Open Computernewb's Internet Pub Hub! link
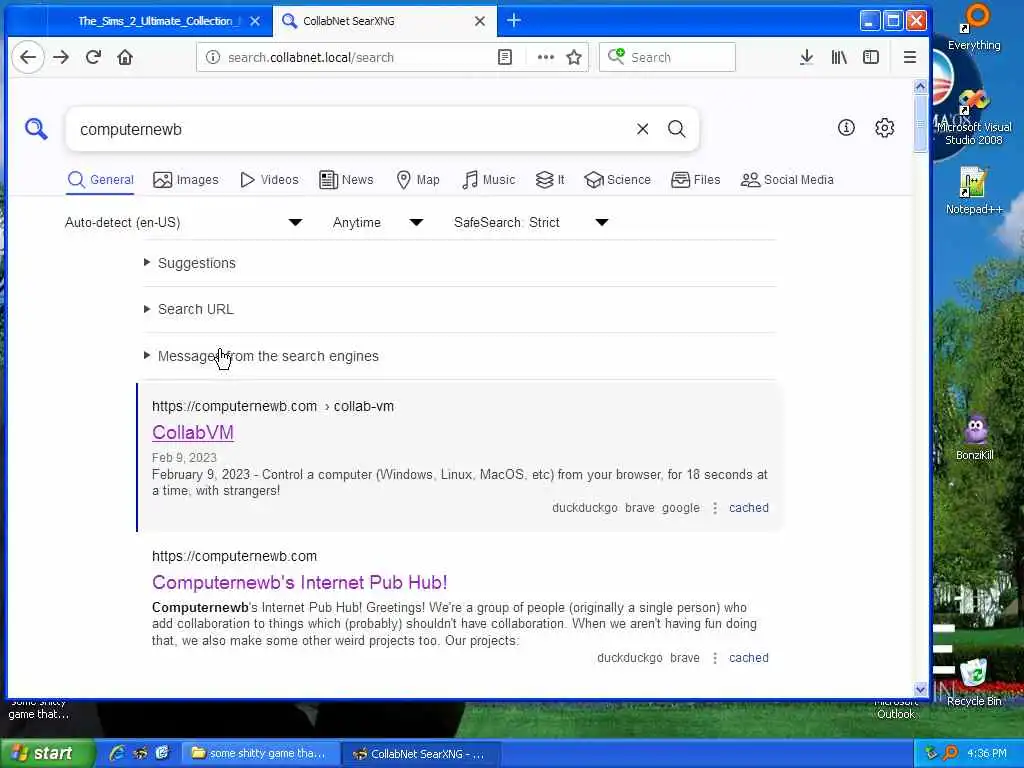Viewport: 1024px width, 768px height. click(300, 583)
